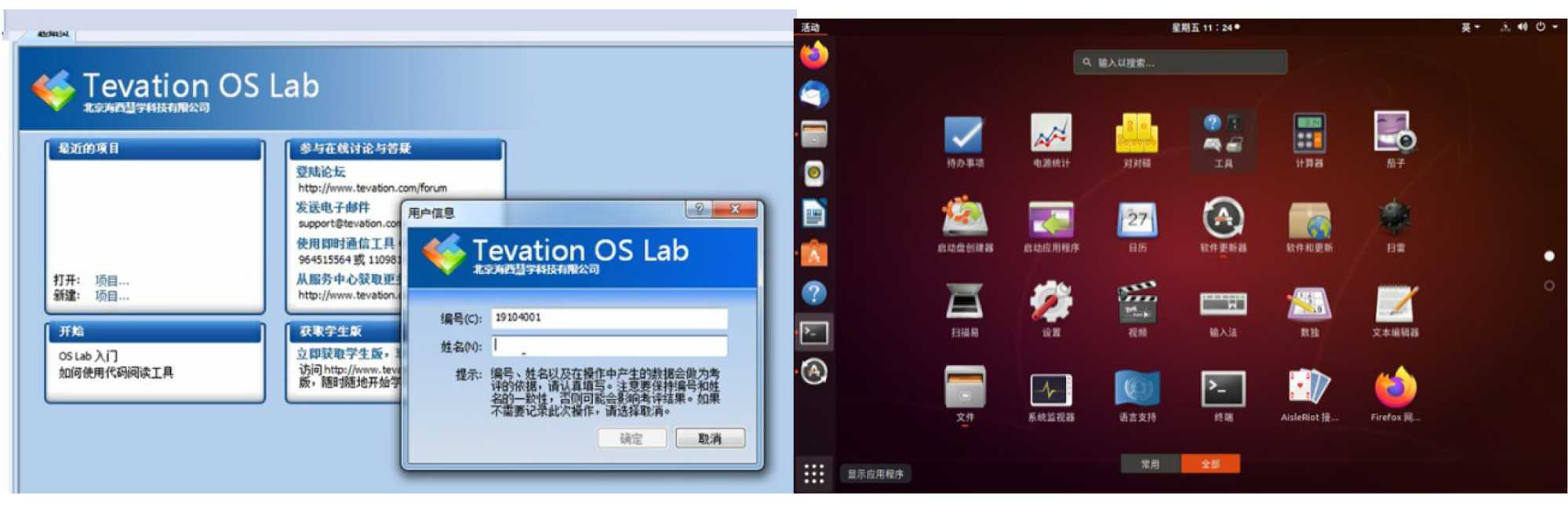The height and width of the screenshot is (514, 1568).
Task: Click 活动 (Activities) in the top bar
Action: (x=810, y=27)
